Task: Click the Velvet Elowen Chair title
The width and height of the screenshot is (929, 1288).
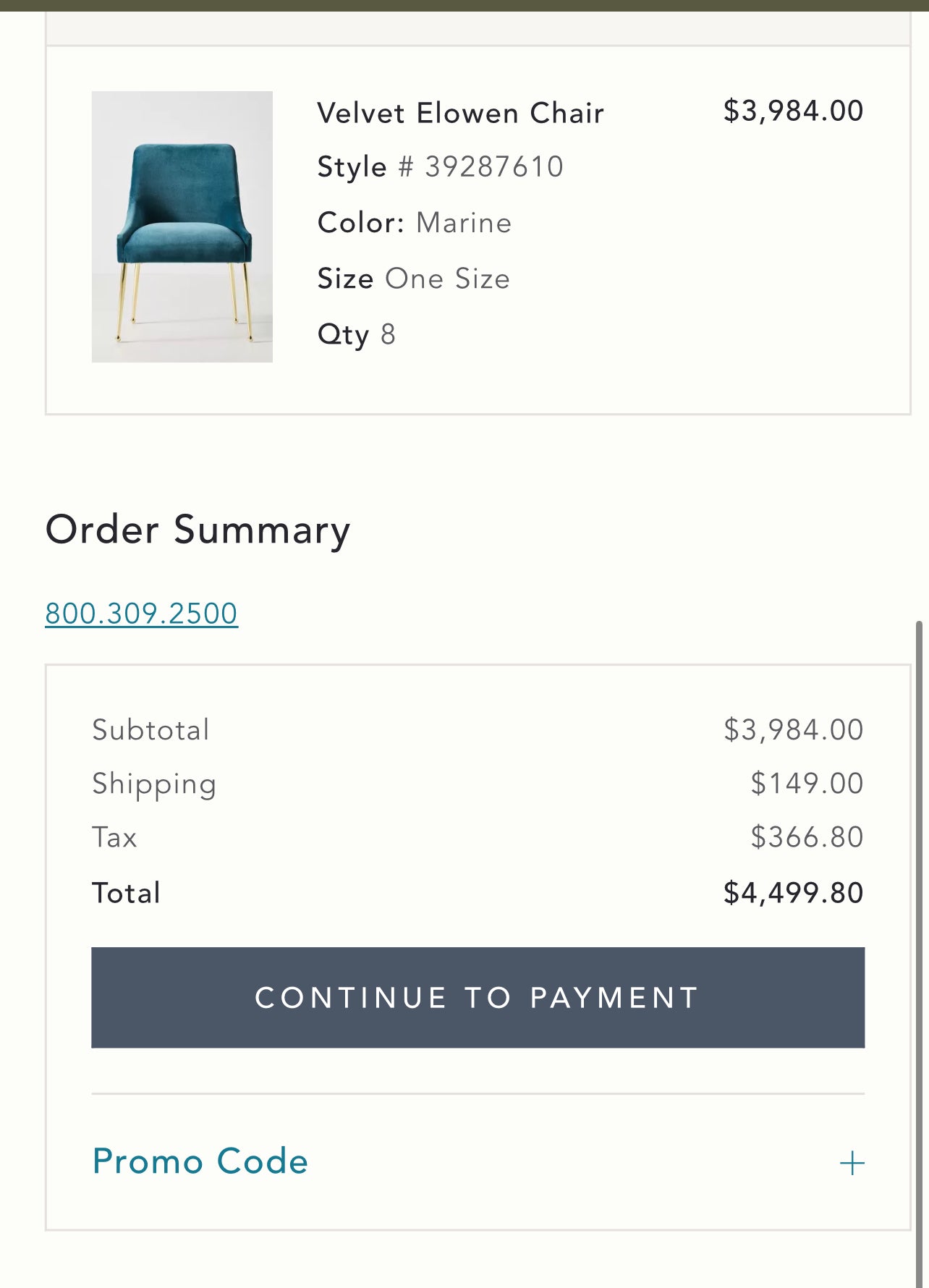Action: [x=460, y=114]
